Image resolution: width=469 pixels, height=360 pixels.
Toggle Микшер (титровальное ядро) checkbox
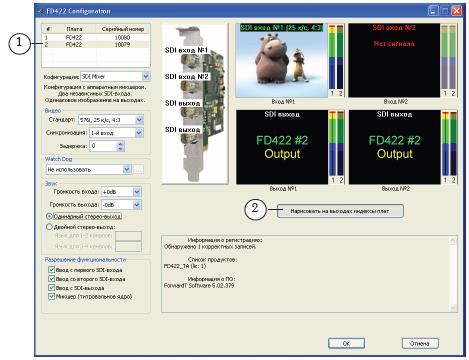click(51, 296)
